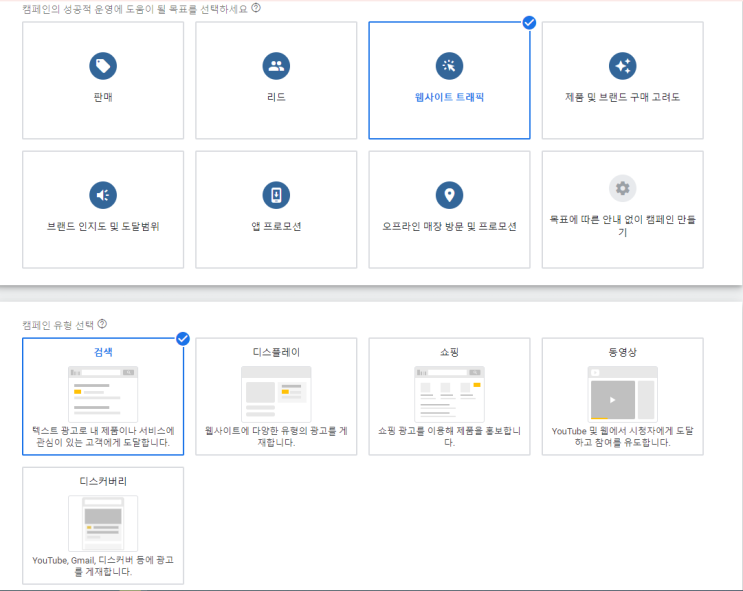This screenshot has width=743, height=591.
Task: Uncheck the blue checkmark on 웹사이트 트래픽 card
Action: coord(529,22)
